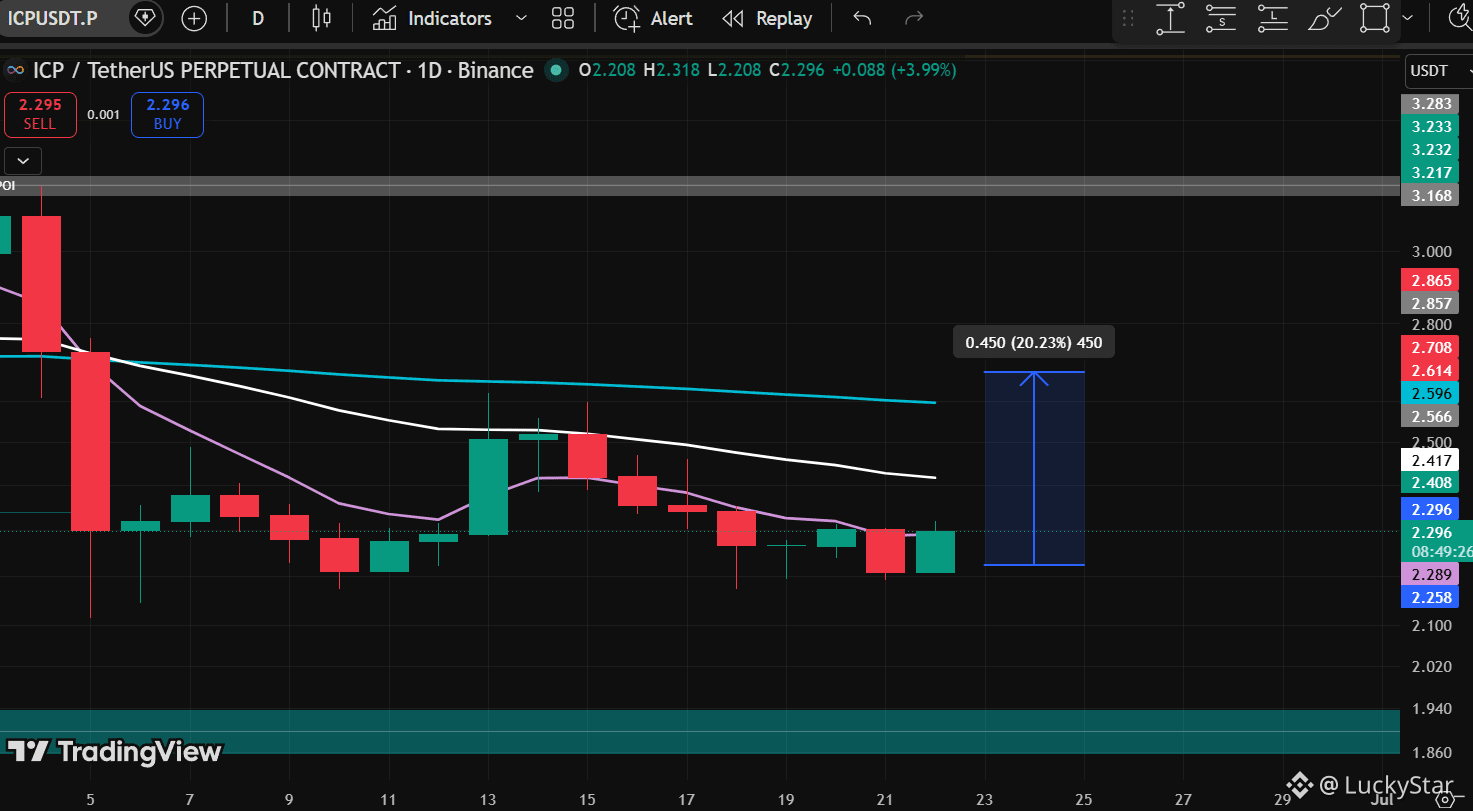Add a symbol to compare with plus icon

point(194,18)
